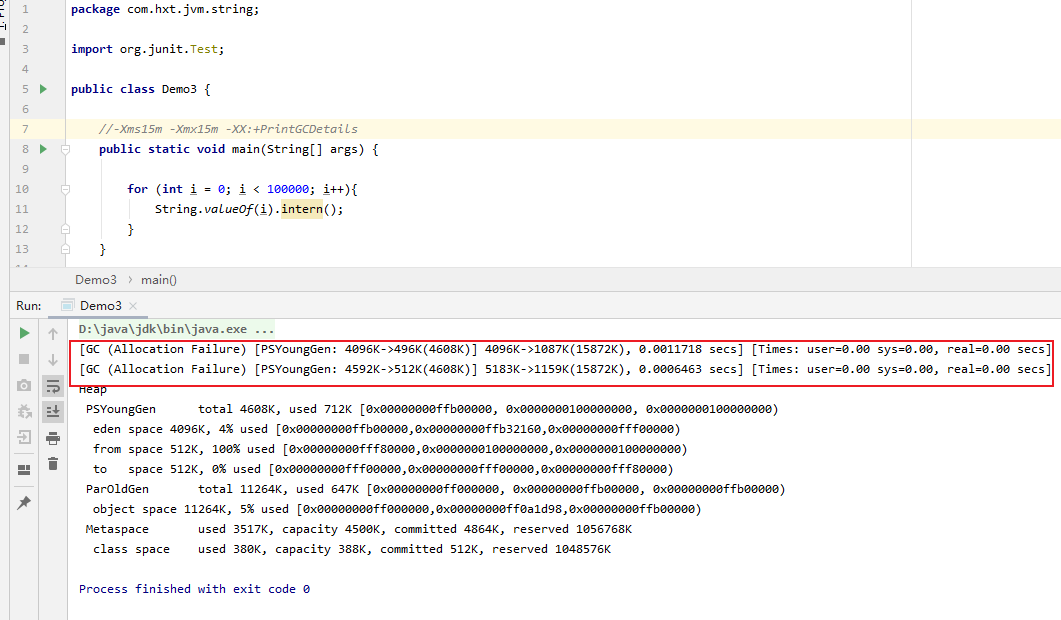Toggle scroll to end of console
The image size is (1061, 620).
tap(53, 412)
